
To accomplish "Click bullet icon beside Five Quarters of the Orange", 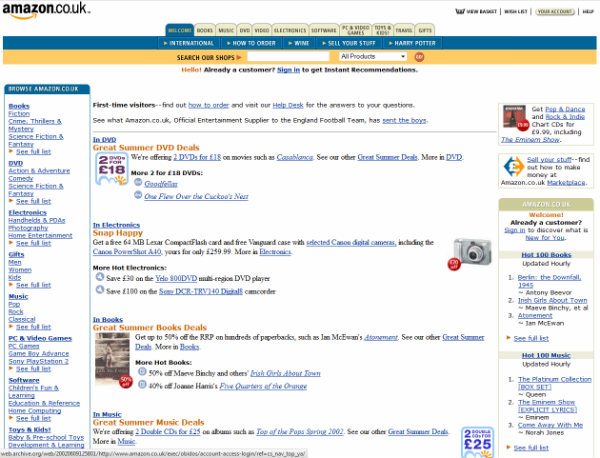I will click(x=142, y=384).
